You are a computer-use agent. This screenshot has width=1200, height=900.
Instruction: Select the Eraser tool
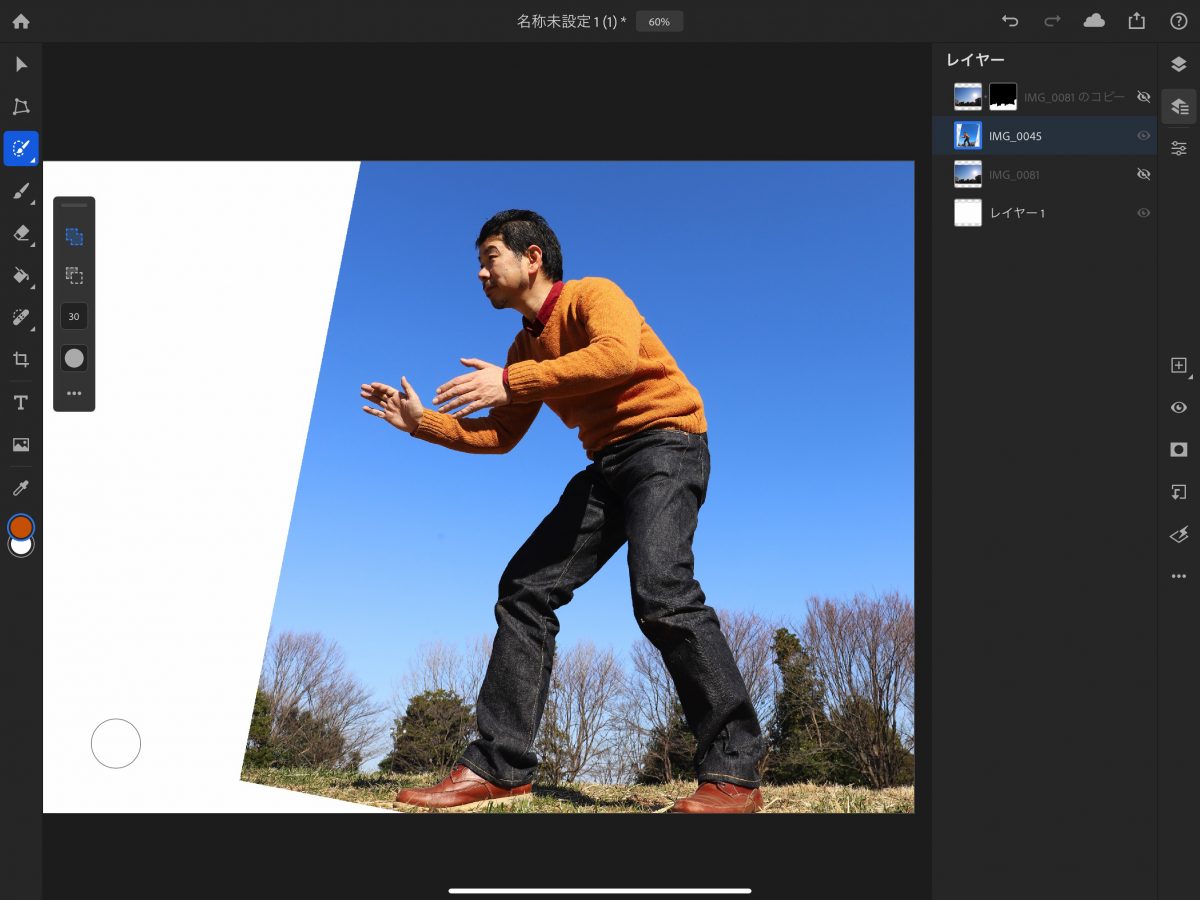coord(21,233)
